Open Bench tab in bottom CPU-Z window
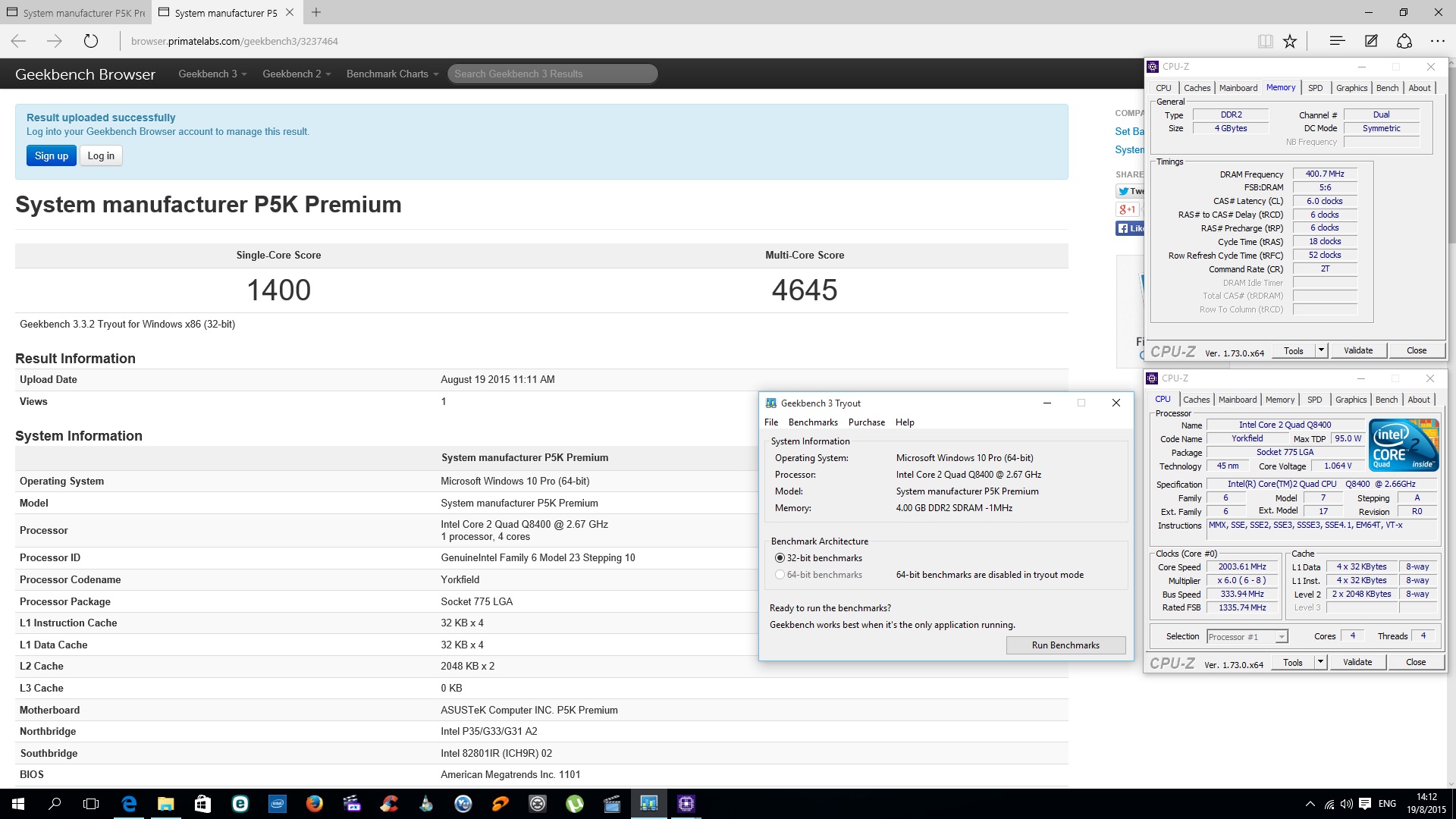This screenshot has width=1456, height=819. point(1386,400)
